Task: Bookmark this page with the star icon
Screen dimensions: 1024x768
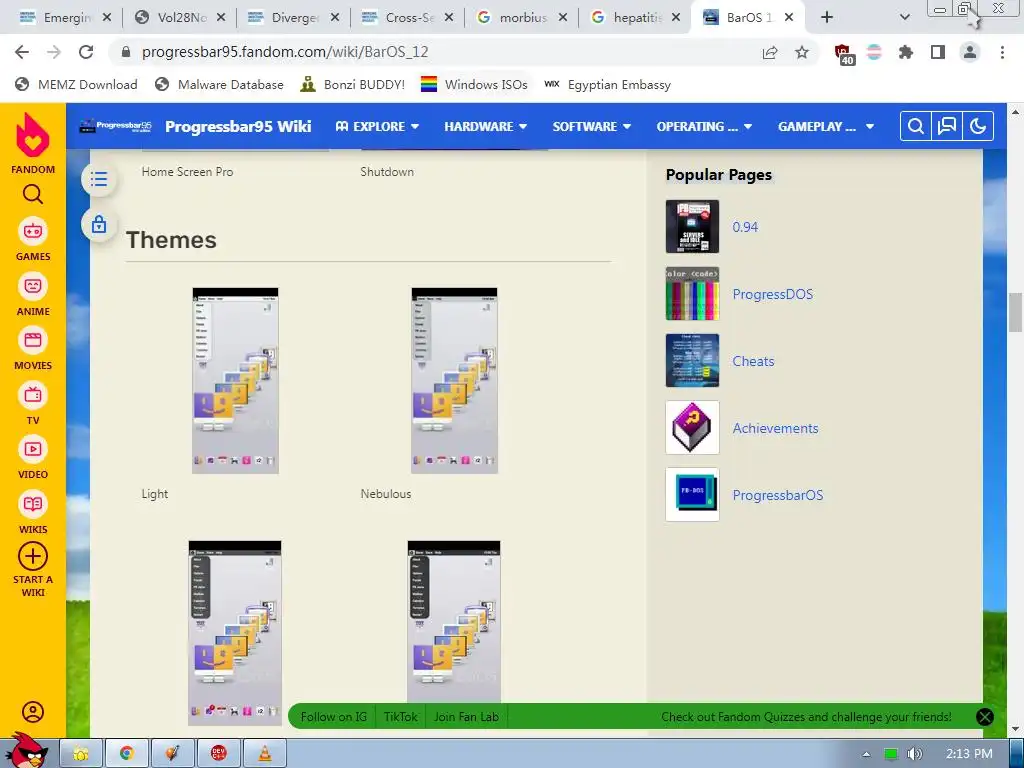Action: (x=802, y=52)
